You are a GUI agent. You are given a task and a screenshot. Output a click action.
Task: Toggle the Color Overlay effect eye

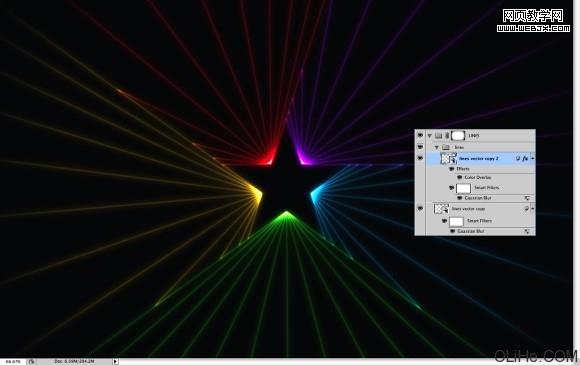[459, 177]
